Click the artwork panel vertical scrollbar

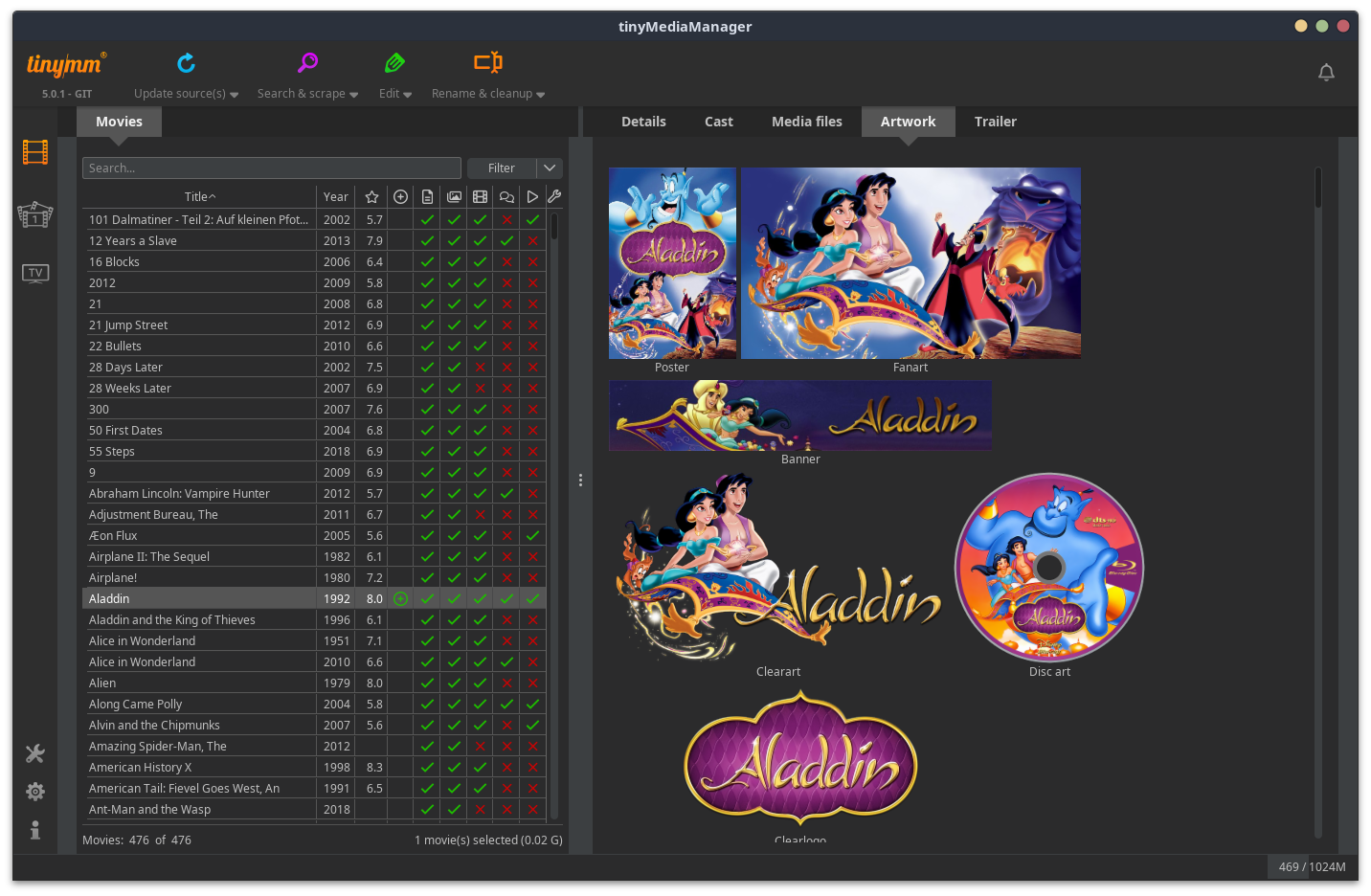tap(1318, 190)
